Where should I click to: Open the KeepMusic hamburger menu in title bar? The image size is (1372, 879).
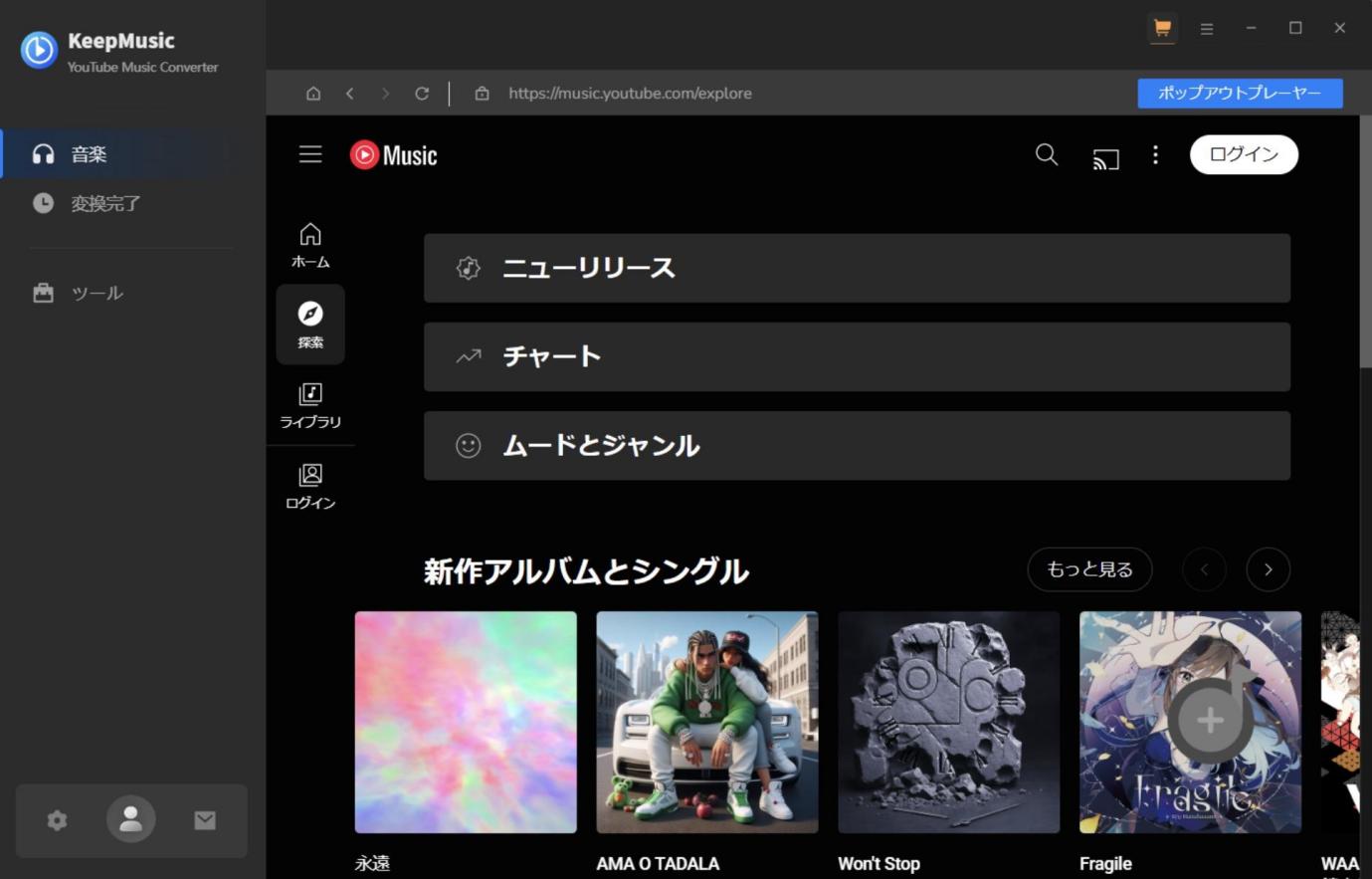pyautogui.click(x=1207, y=29)
